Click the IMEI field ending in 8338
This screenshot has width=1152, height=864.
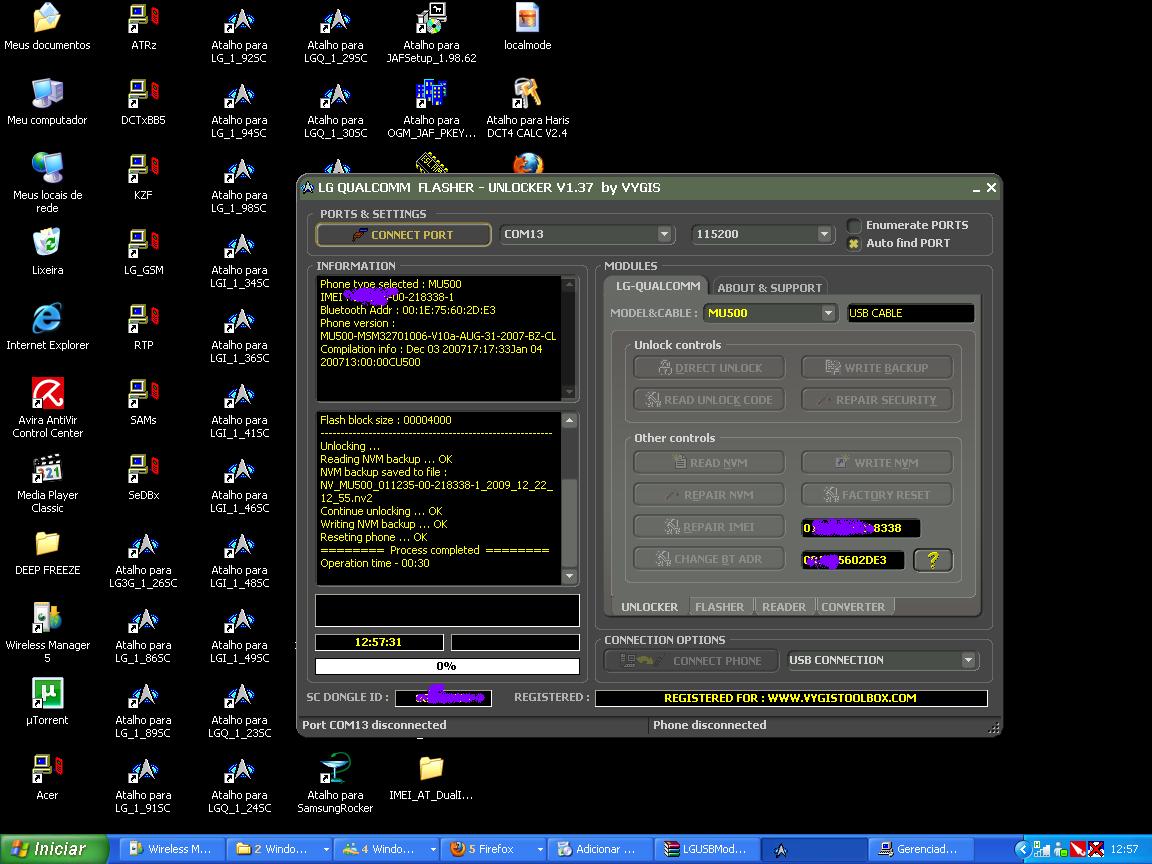click(x=860, y=528)
